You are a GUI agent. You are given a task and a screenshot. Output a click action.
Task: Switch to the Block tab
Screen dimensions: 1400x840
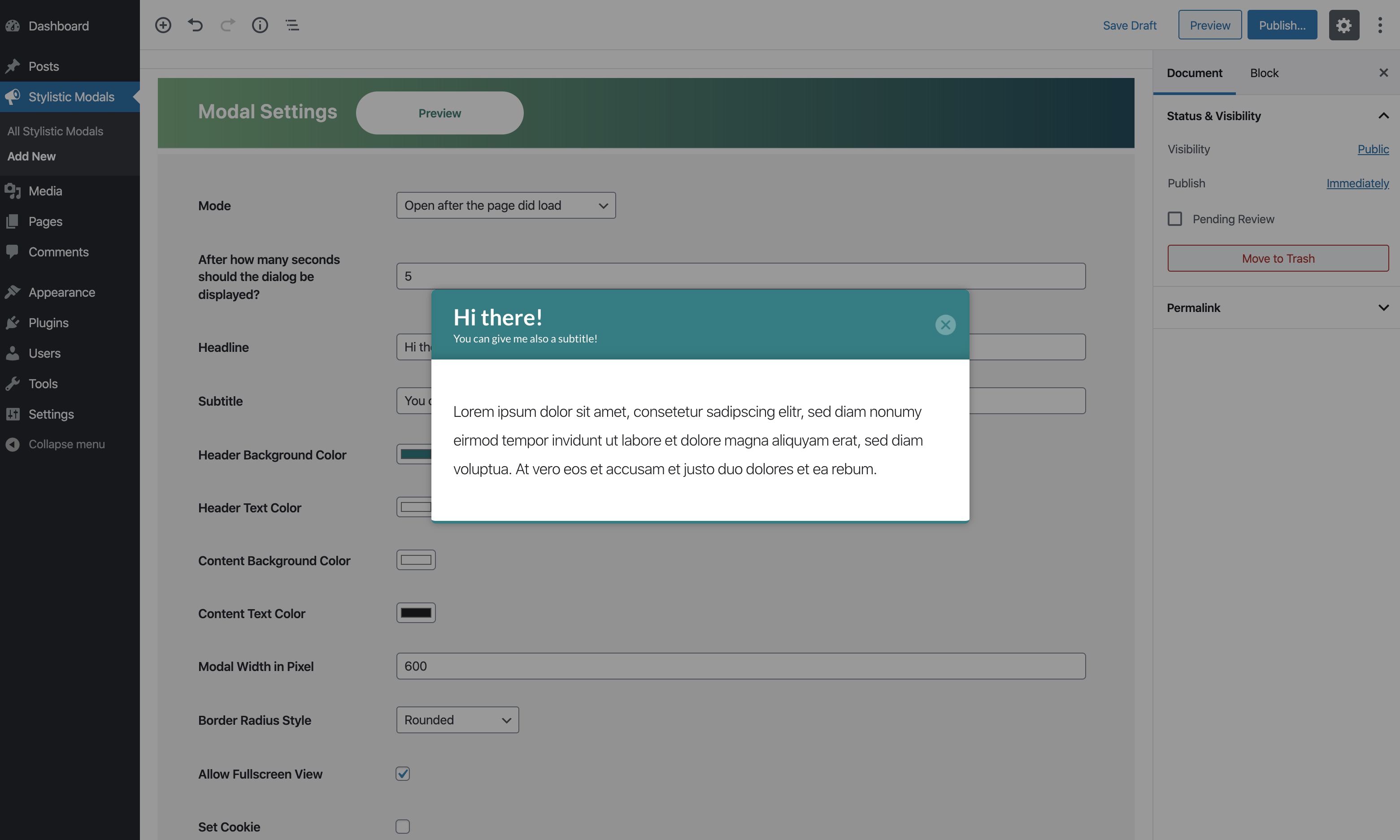point(1264,73)
